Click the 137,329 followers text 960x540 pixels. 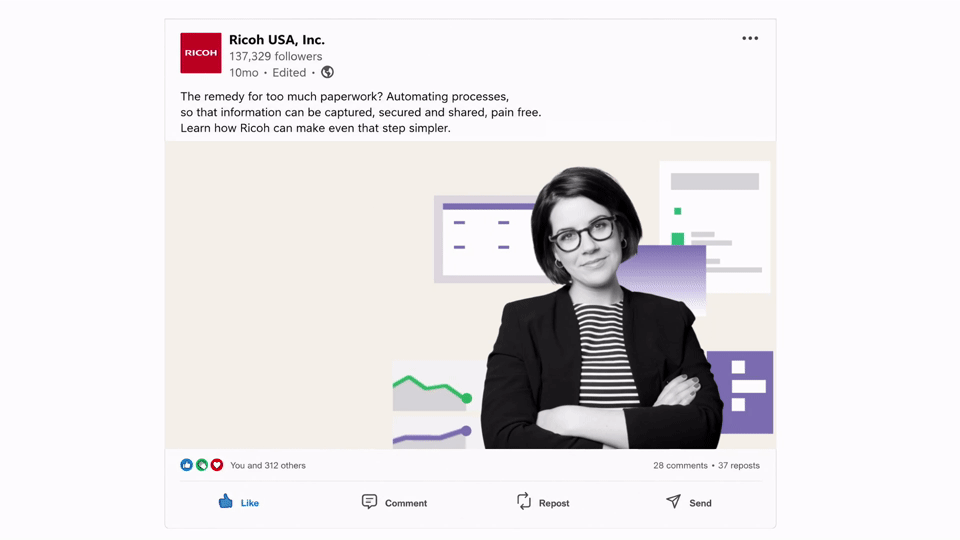[x=276, y=56]
